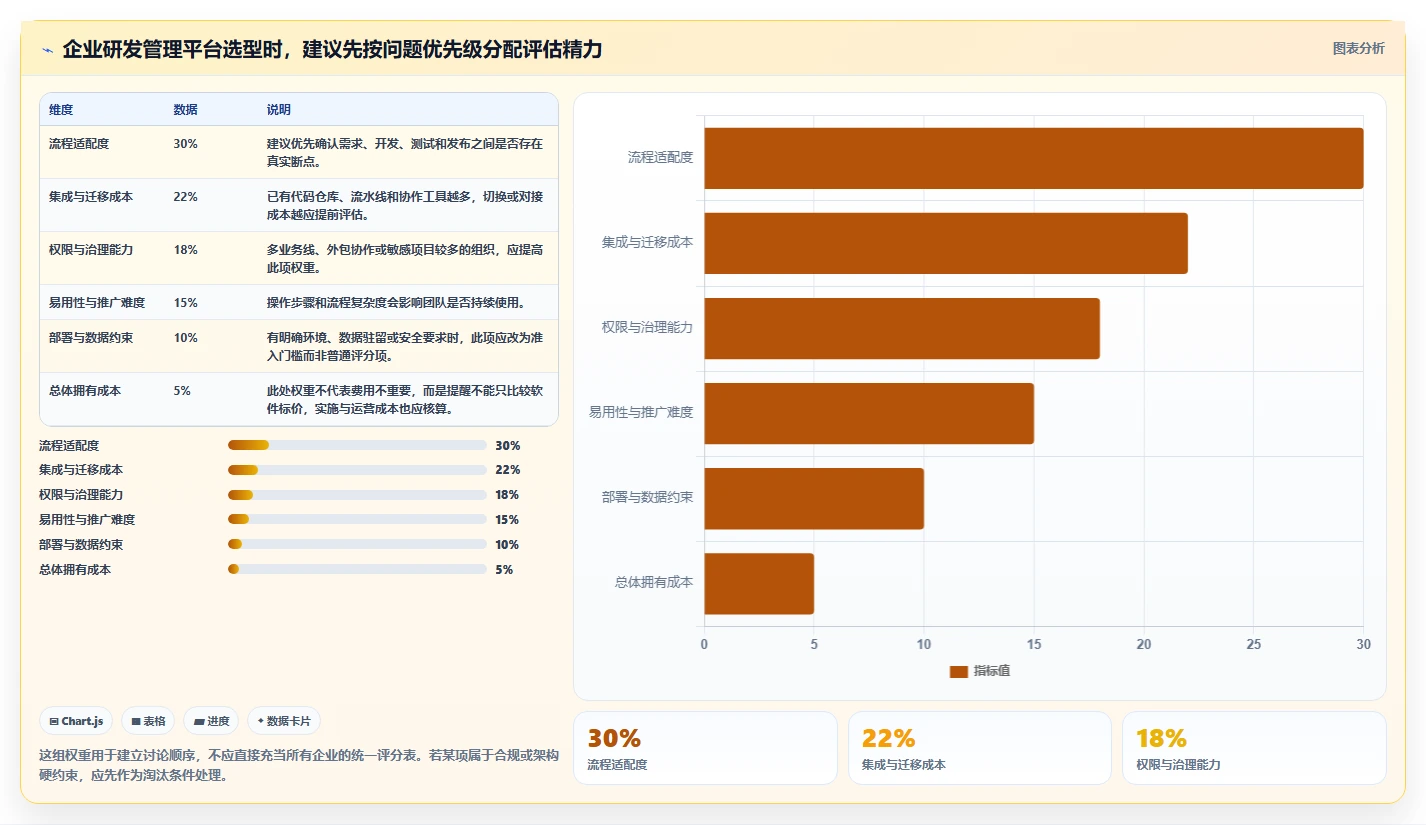Select the Chart.js tag chip
The width and height of the screenshot is (1426, 825).
[x=76, y=721]
